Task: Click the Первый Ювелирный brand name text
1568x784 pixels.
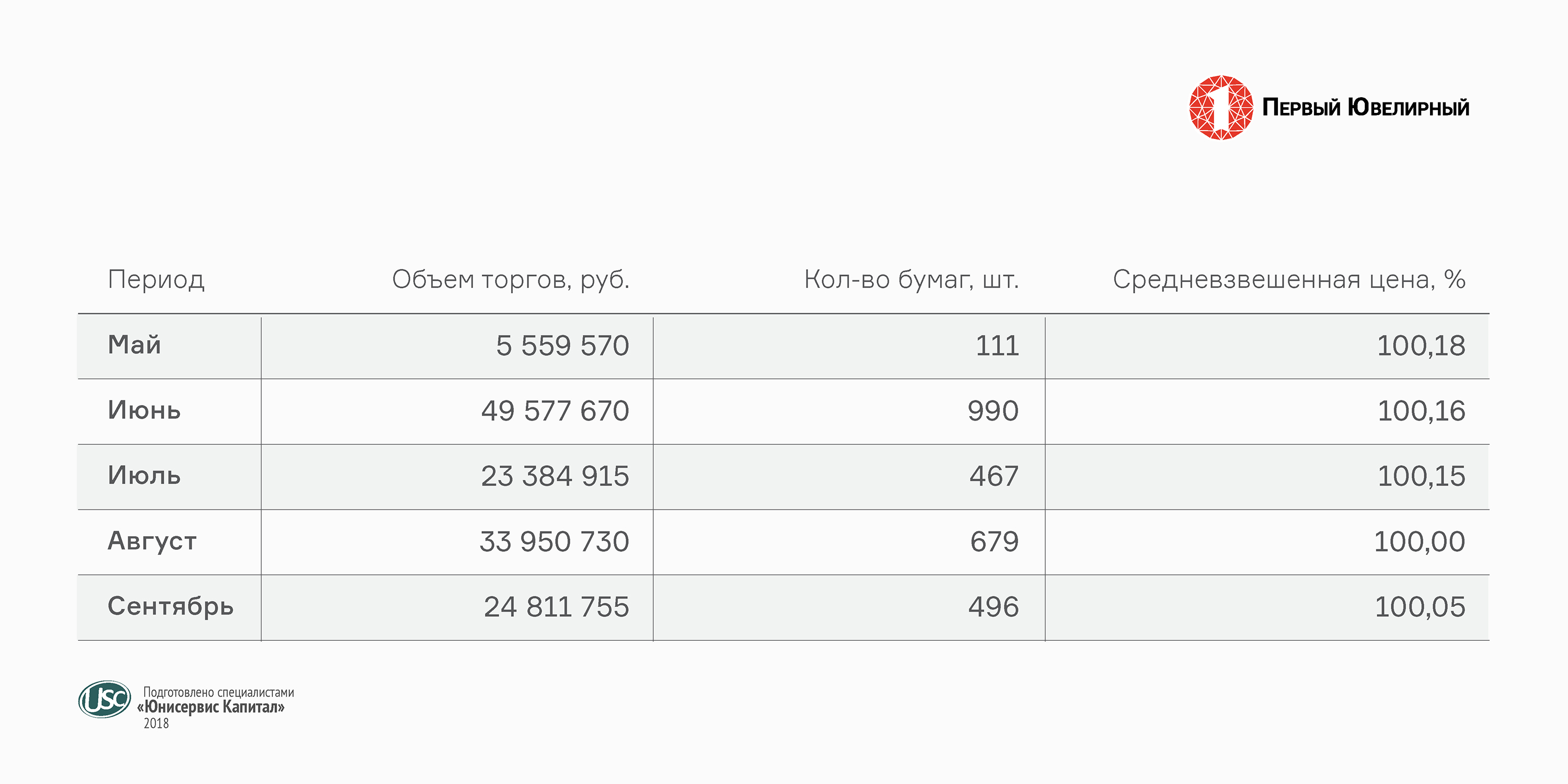Action: point(1365,108)
